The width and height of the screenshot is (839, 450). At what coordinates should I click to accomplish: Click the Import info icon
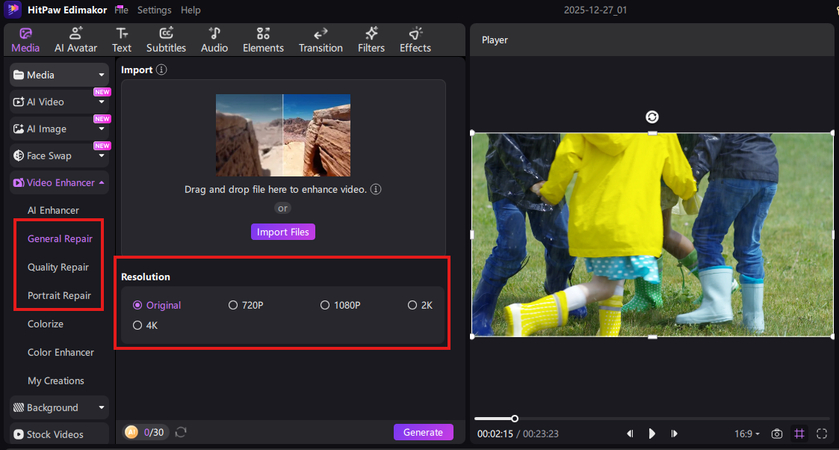click(161, 70)
